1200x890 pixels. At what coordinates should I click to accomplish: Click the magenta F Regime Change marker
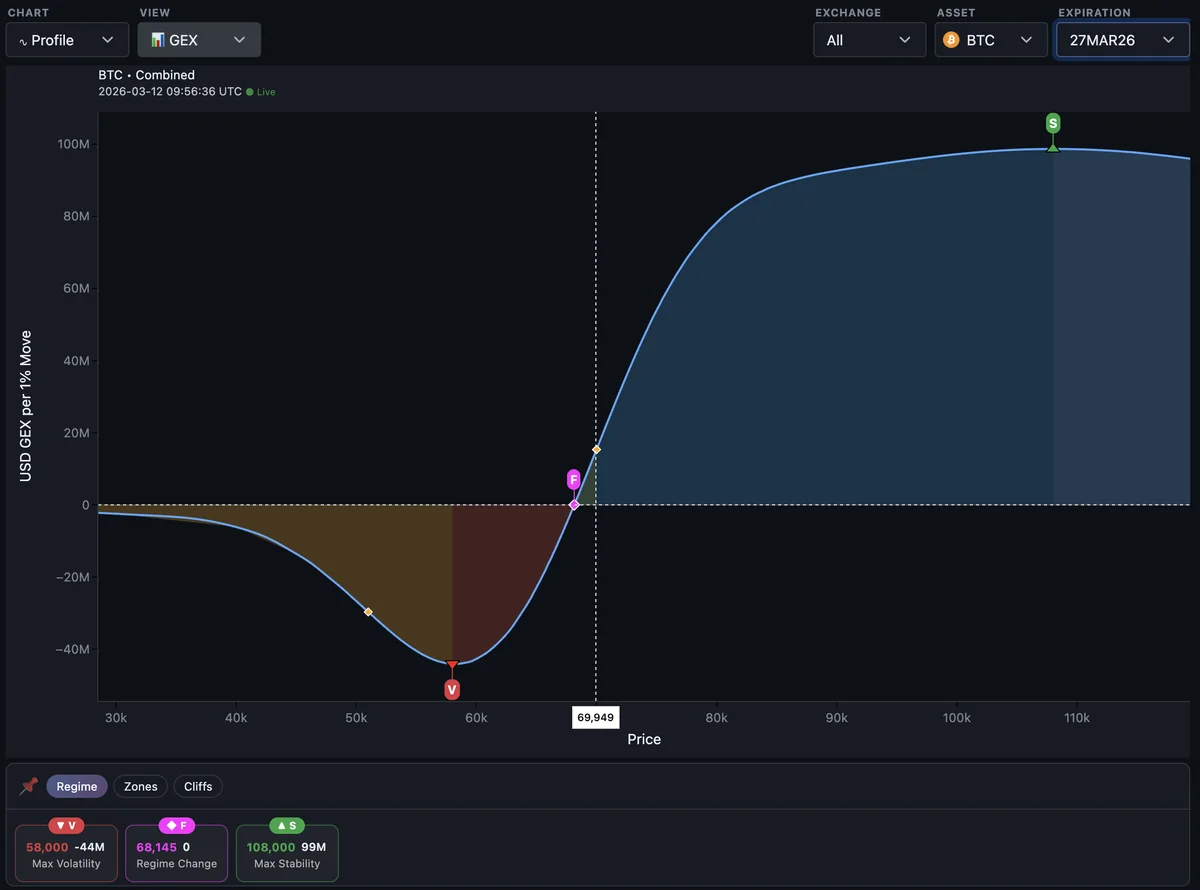(x=573, y=479)
